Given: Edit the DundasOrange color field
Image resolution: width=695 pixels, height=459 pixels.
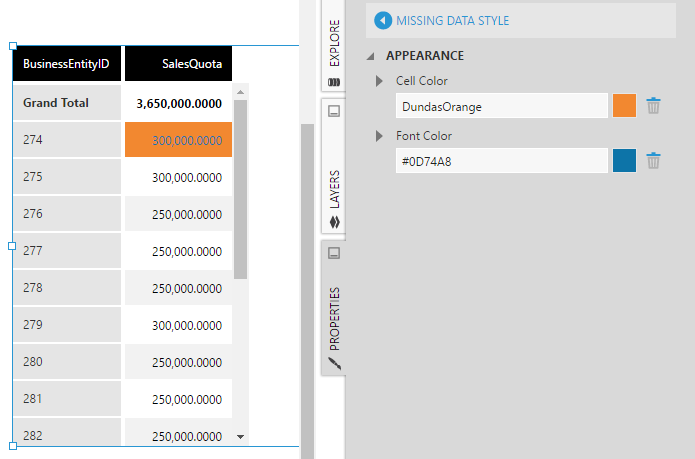Looking at the screenshot, I should tap(501, 106).
